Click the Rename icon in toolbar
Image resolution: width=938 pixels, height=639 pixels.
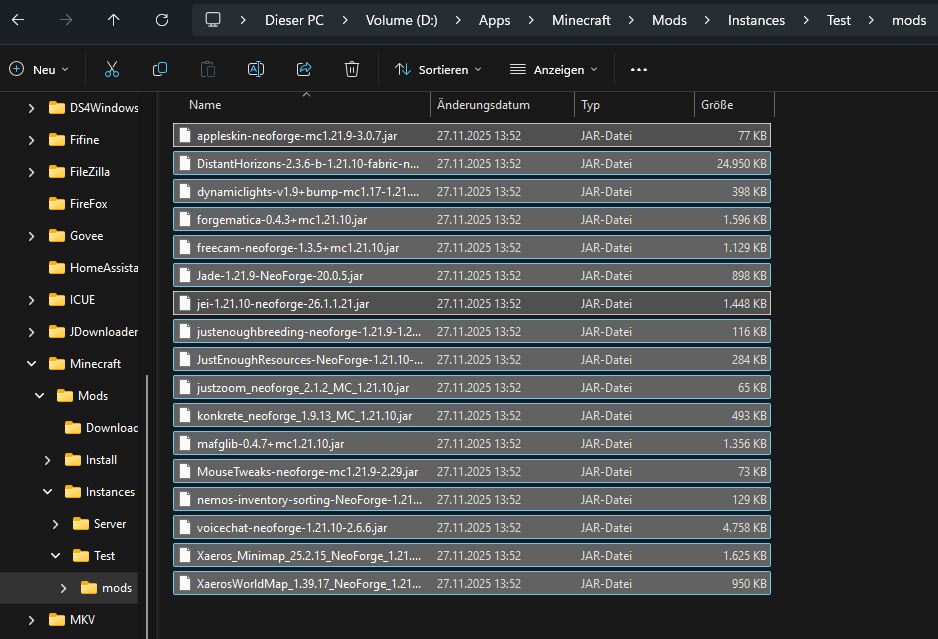[256, 69]
